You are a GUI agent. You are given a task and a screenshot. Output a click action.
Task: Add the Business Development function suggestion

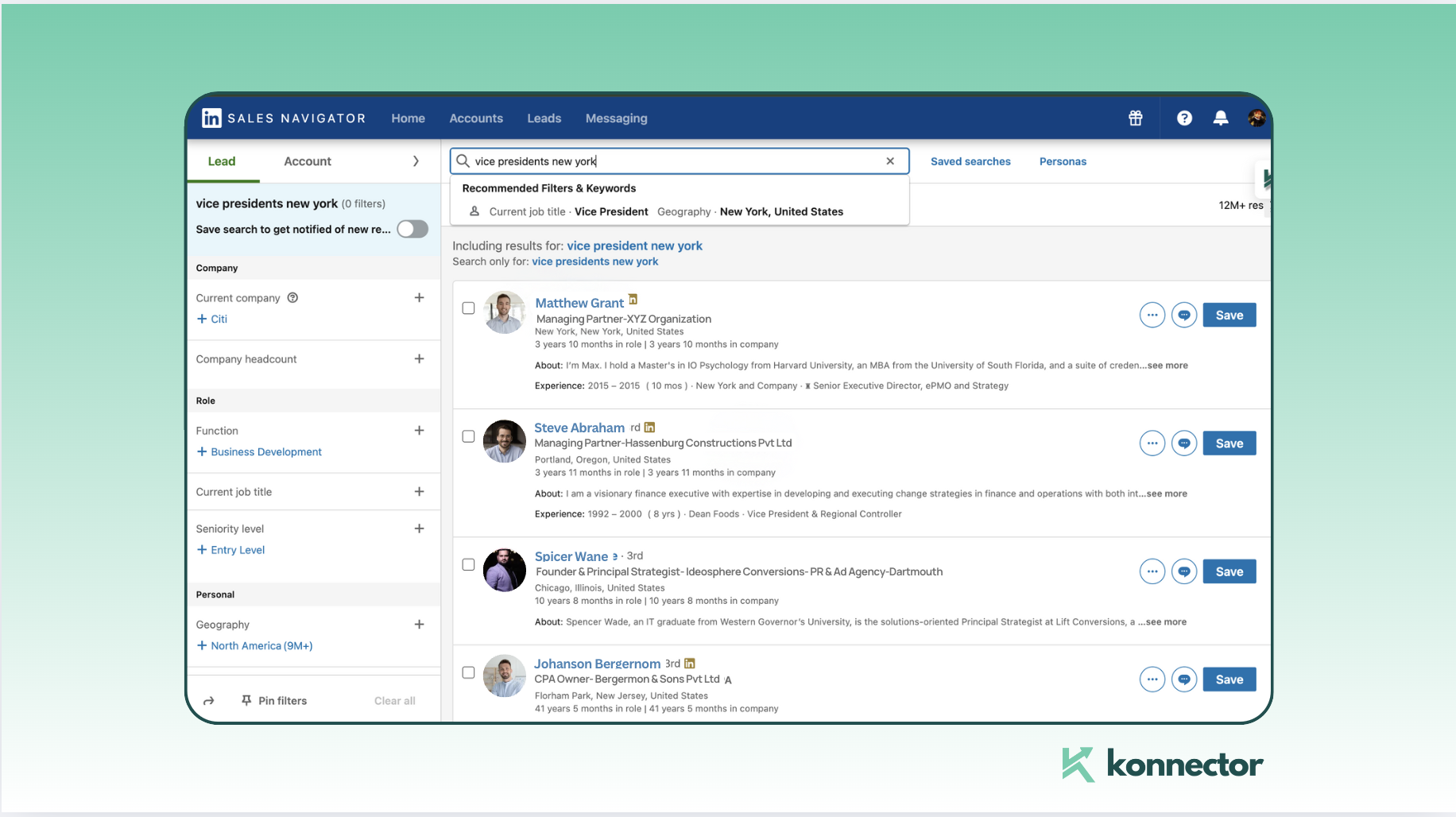259,451
